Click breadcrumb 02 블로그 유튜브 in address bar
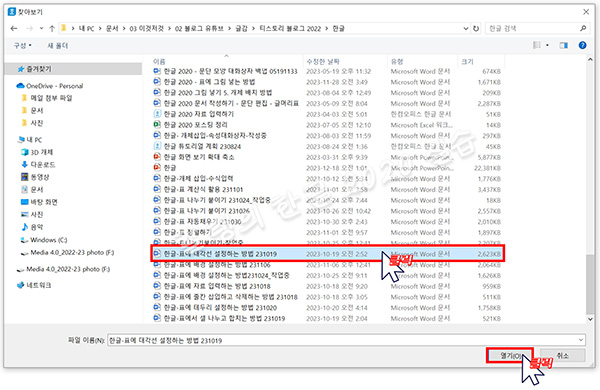 tap(199, 28)
